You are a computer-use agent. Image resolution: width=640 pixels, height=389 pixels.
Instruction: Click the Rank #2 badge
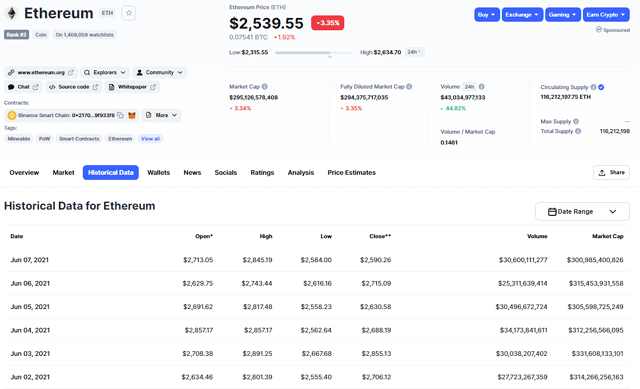pyautogui.click(x=16, y=35)
